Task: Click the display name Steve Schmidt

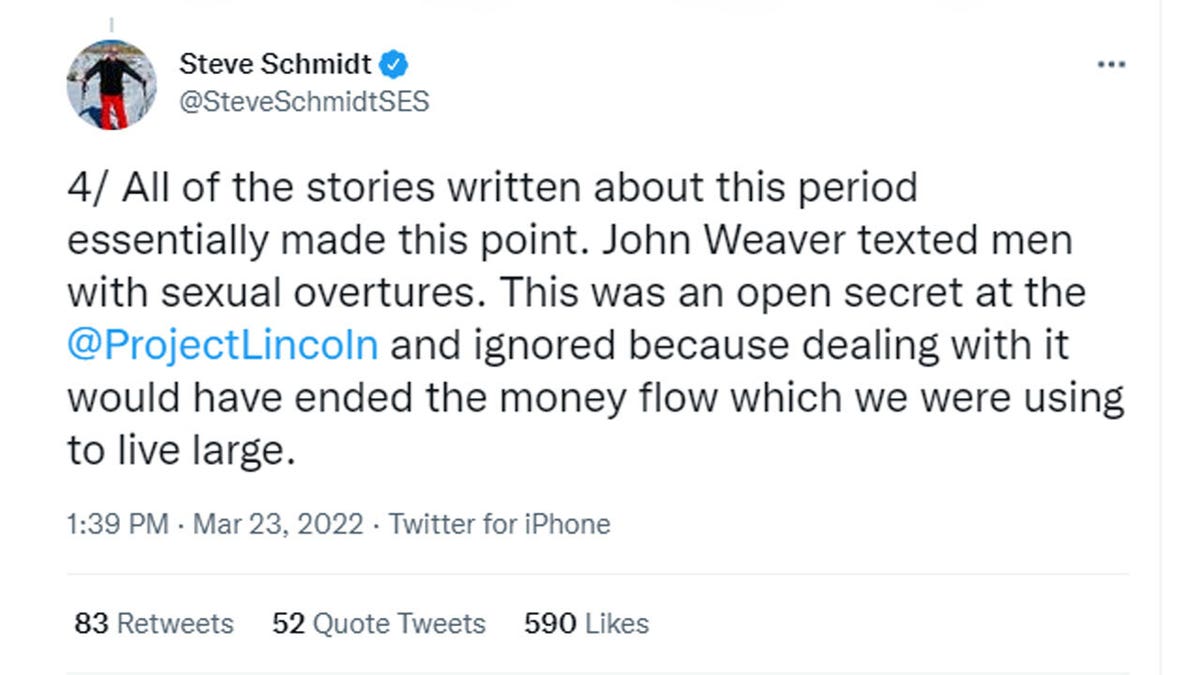Action: [276, 65]
